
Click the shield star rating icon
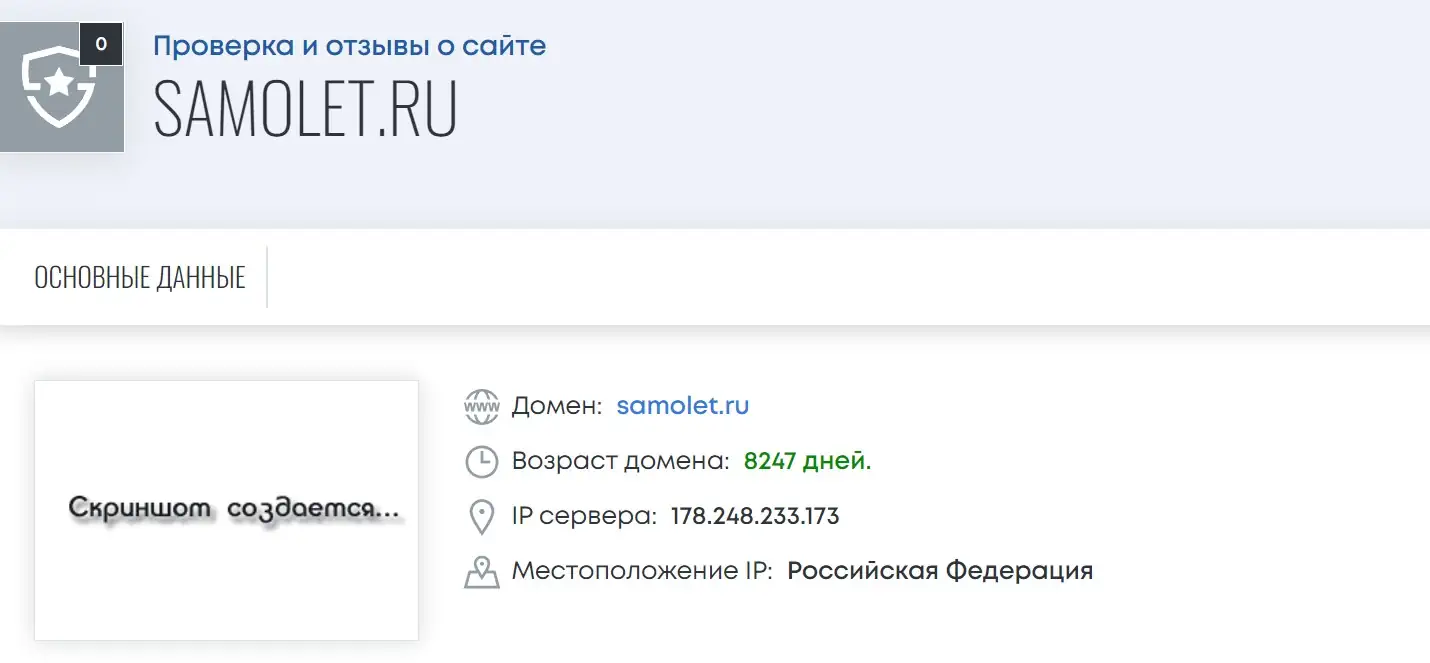[x=58, y=87]
